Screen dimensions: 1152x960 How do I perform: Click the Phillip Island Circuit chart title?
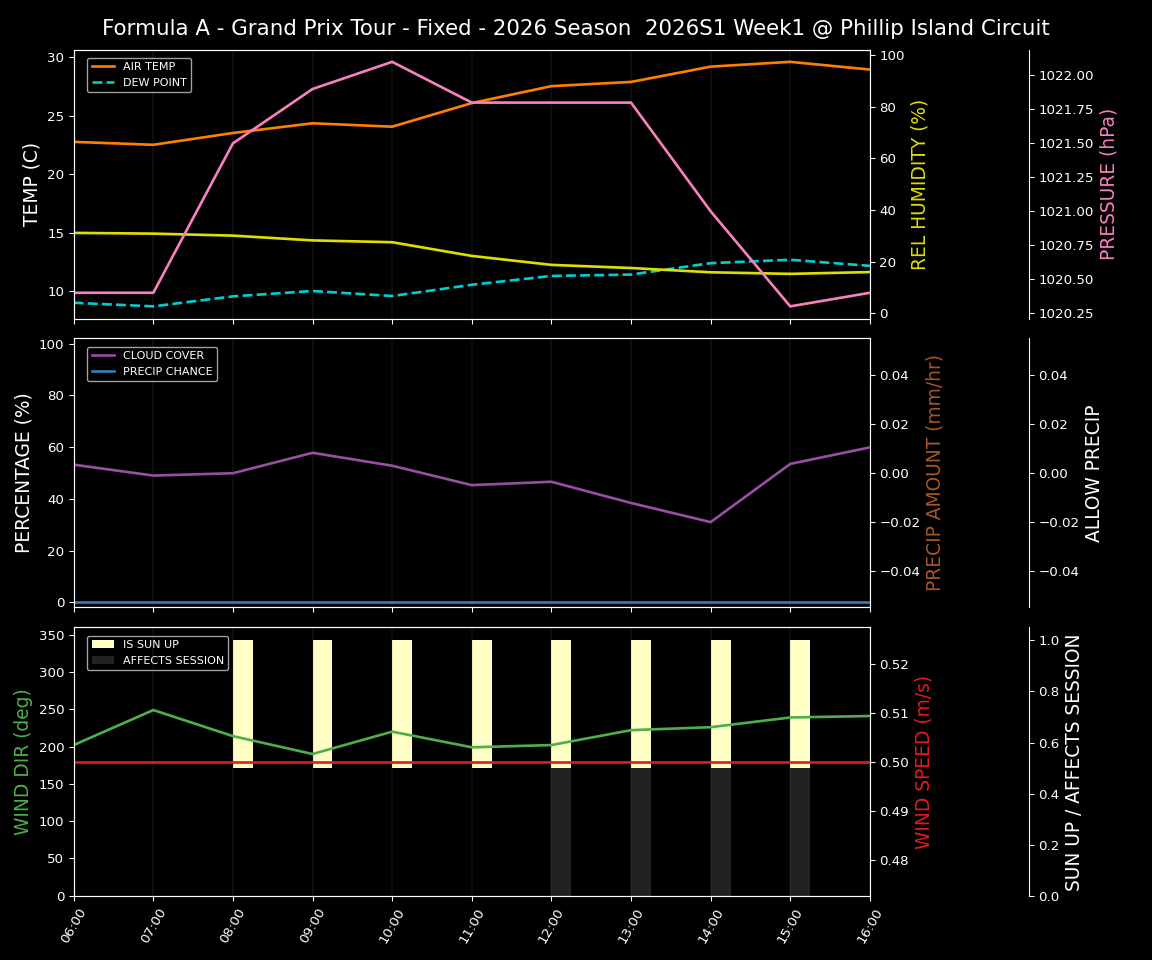pos(576,27)
